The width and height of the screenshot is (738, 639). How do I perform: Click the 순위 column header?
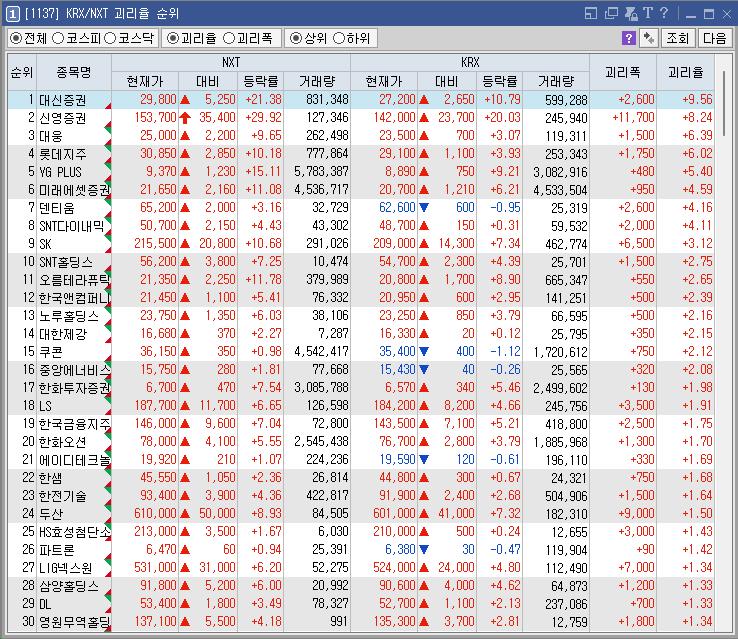[22, 72]
